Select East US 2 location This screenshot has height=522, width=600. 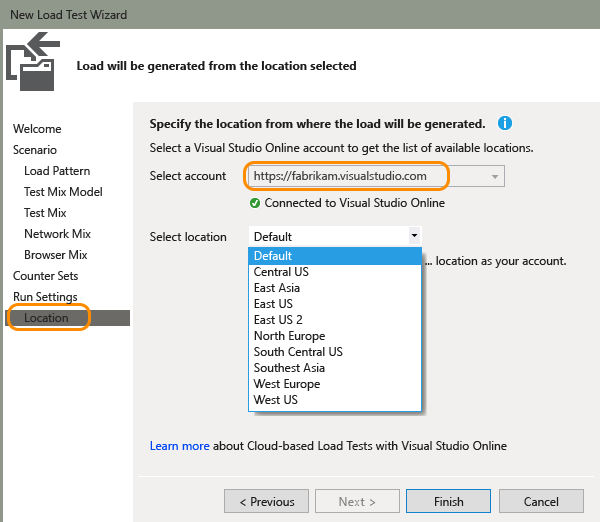(x=335, y=320)
